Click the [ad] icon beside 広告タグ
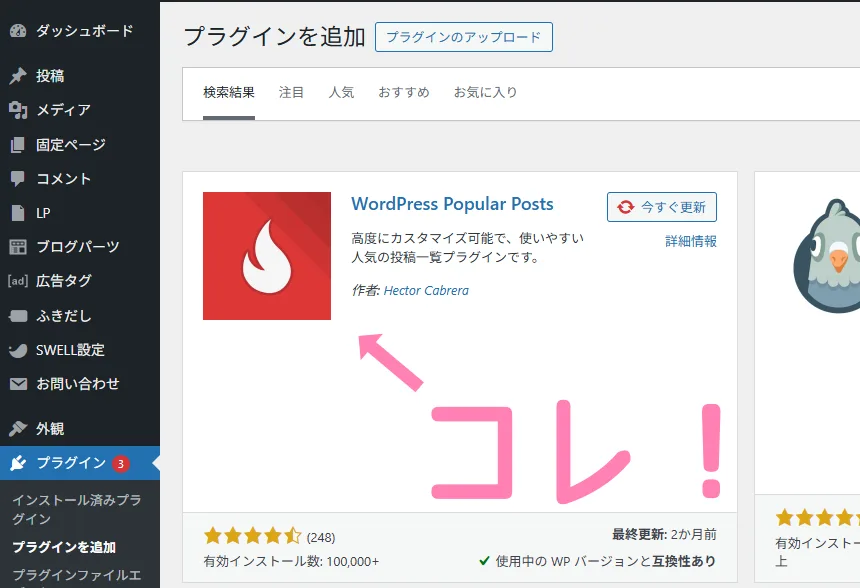860x588 pixels. pyautogui.click(x=18, y=281)
